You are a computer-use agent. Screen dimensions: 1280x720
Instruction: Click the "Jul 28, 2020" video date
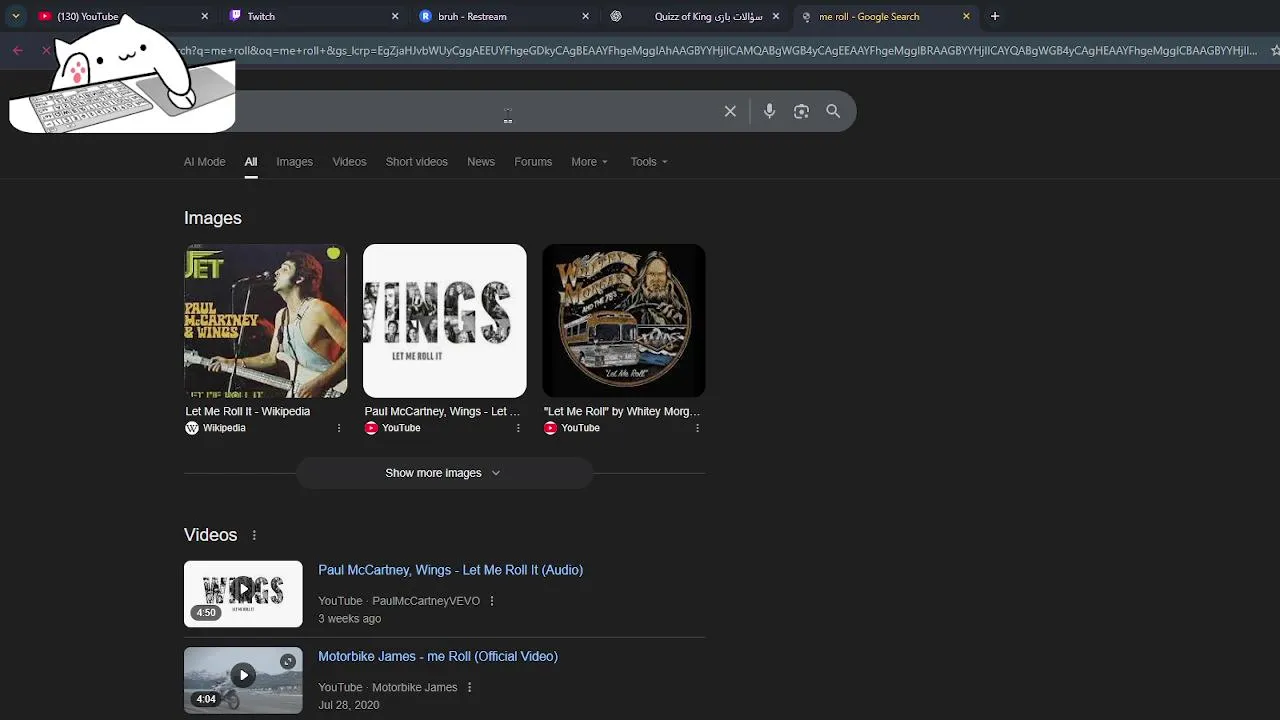[348, 705]
